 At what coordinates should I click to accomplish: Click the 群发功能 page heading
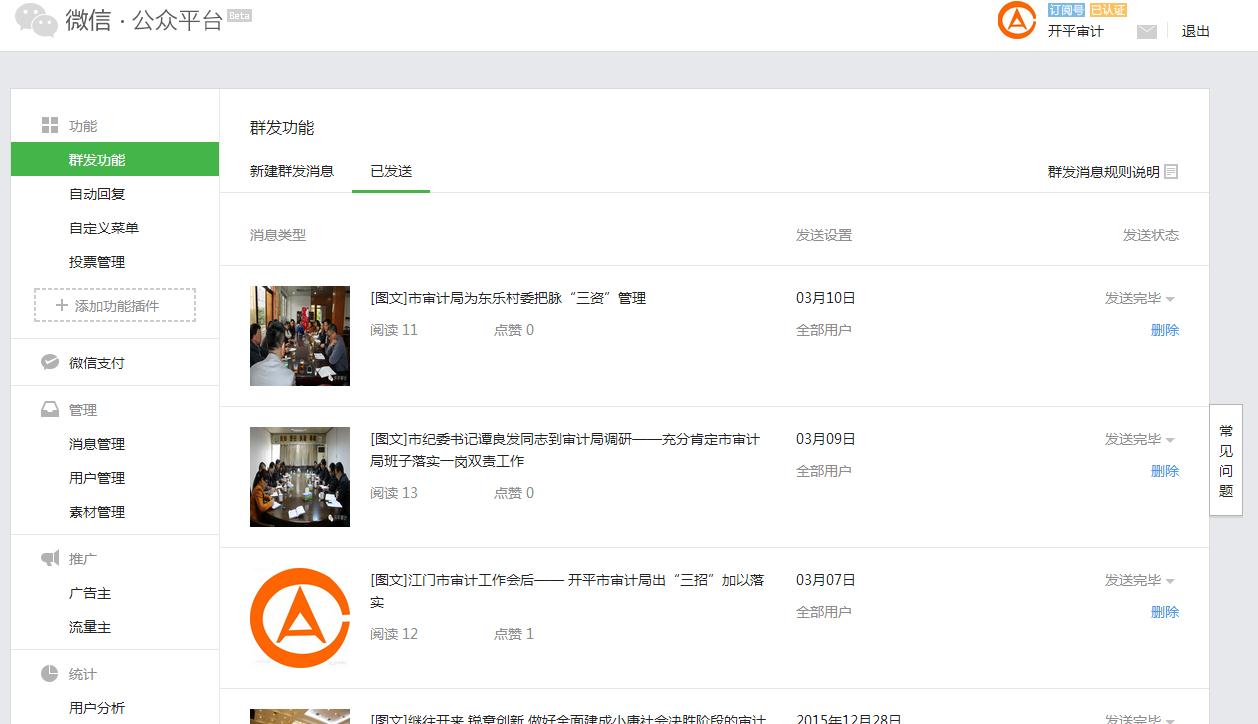point(282,128)
